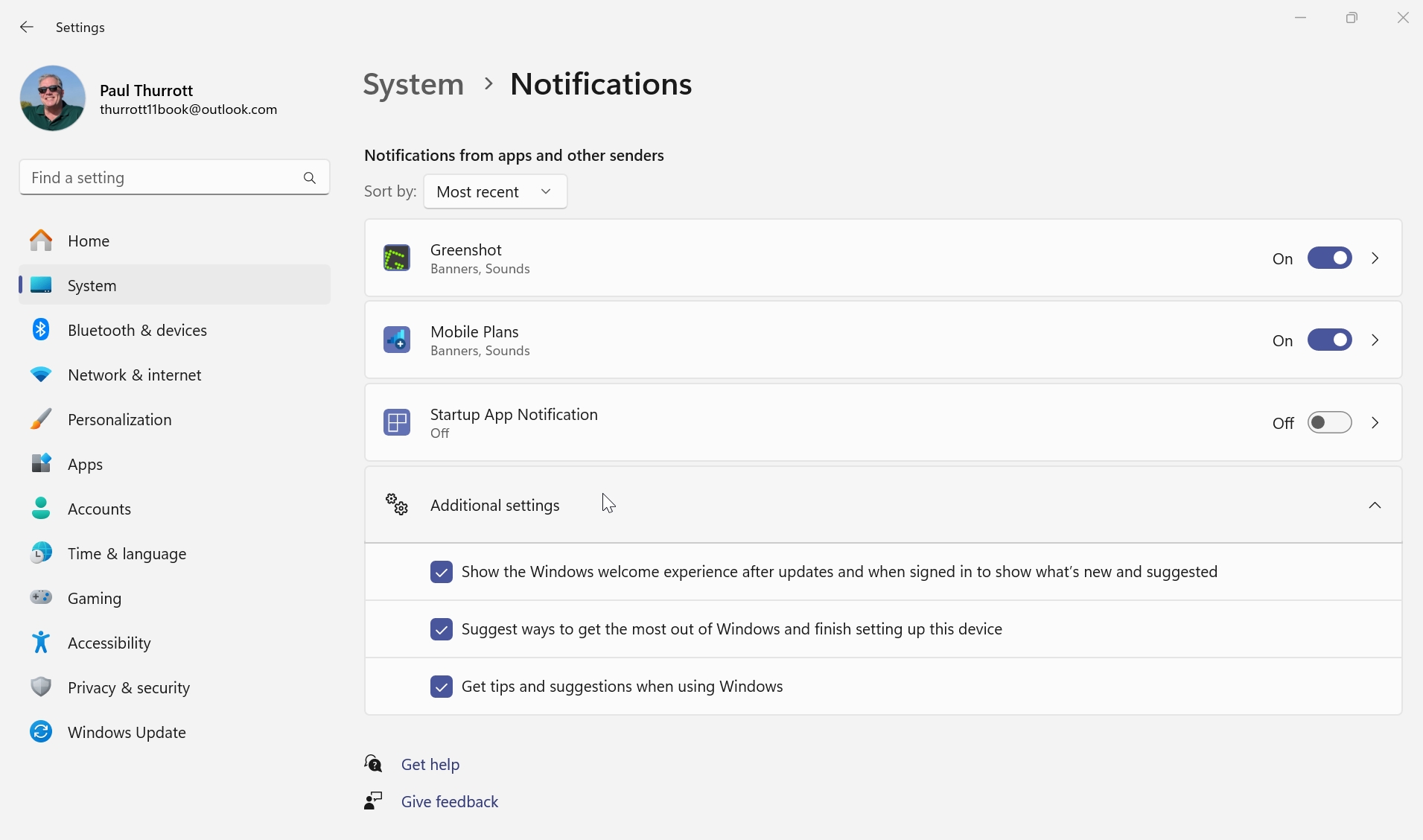This screenshot has width=1423, height=840.
Task: Click the Startup App Notification icon
Action: pos(397,423)
